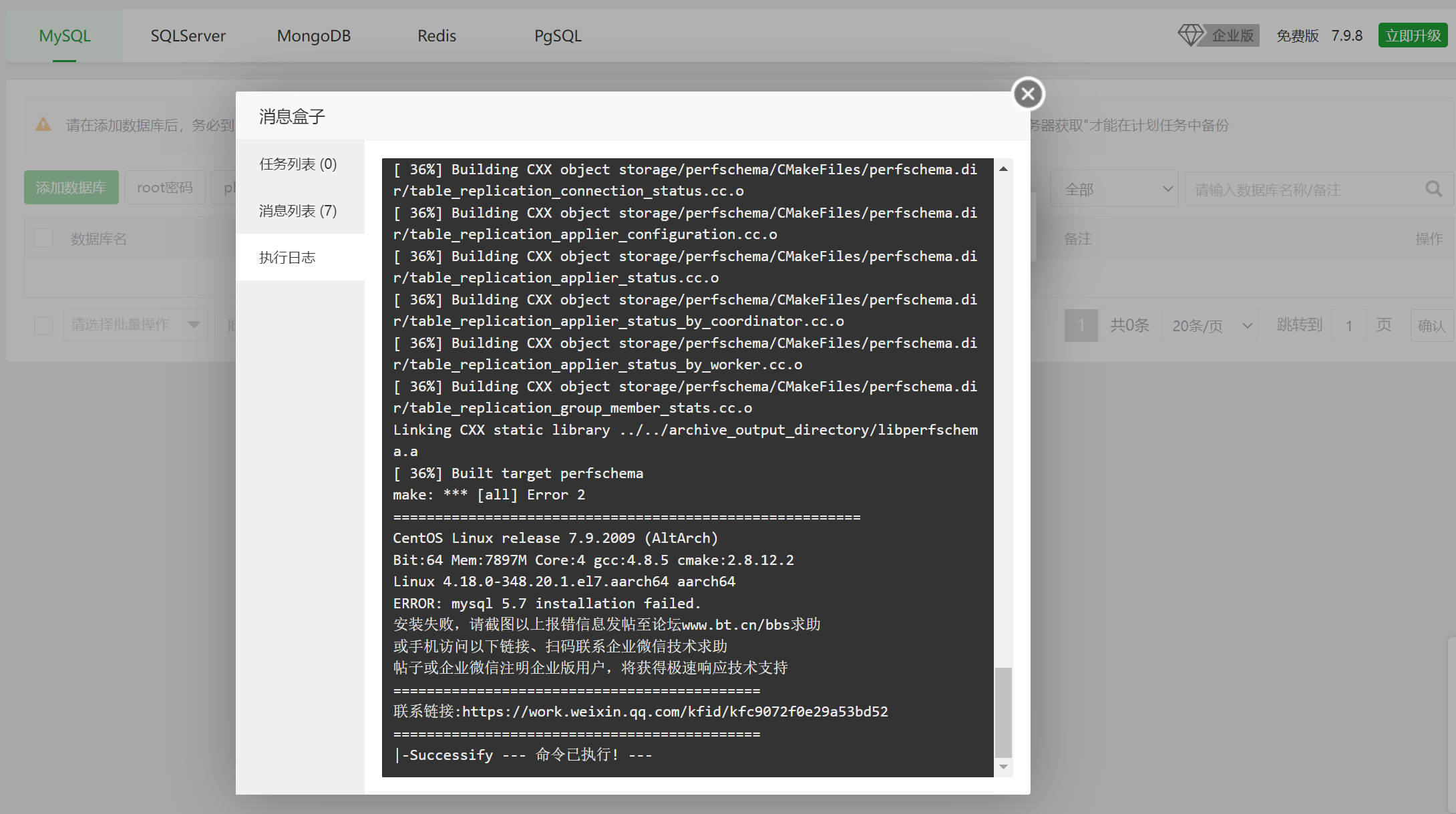This screenshot has height=814, width=1456.
Task: Switch to the Redis tab
Action: click(437, 35)
